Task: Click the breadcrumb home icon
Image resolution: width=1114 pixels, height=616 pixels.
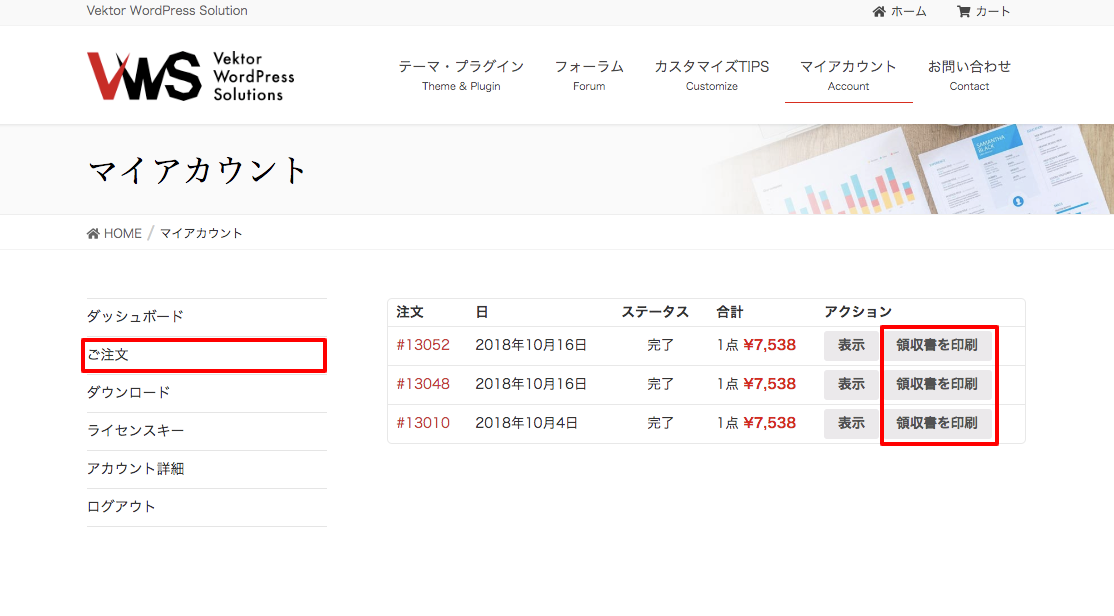Action: pyautogui.click(x=92, y=232)
